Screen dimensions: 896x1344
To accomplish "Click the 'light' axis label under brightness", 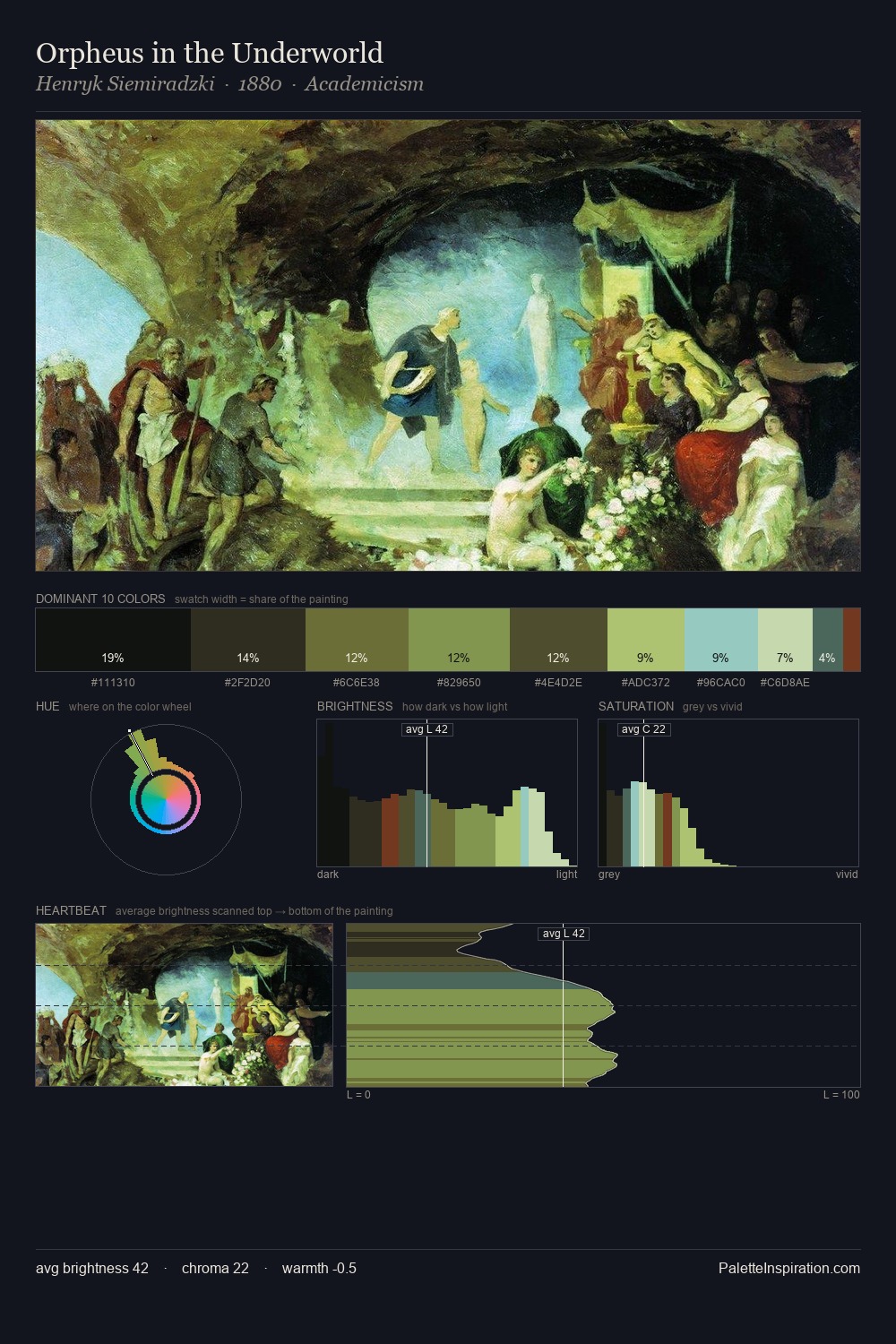I will (x=567, y=874).
